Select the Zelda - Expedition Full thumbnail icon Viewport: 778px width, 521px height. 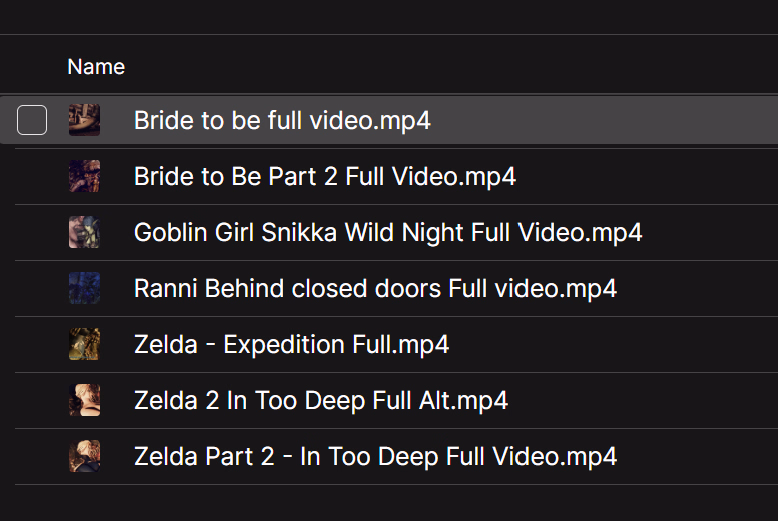tap(84, 345)
